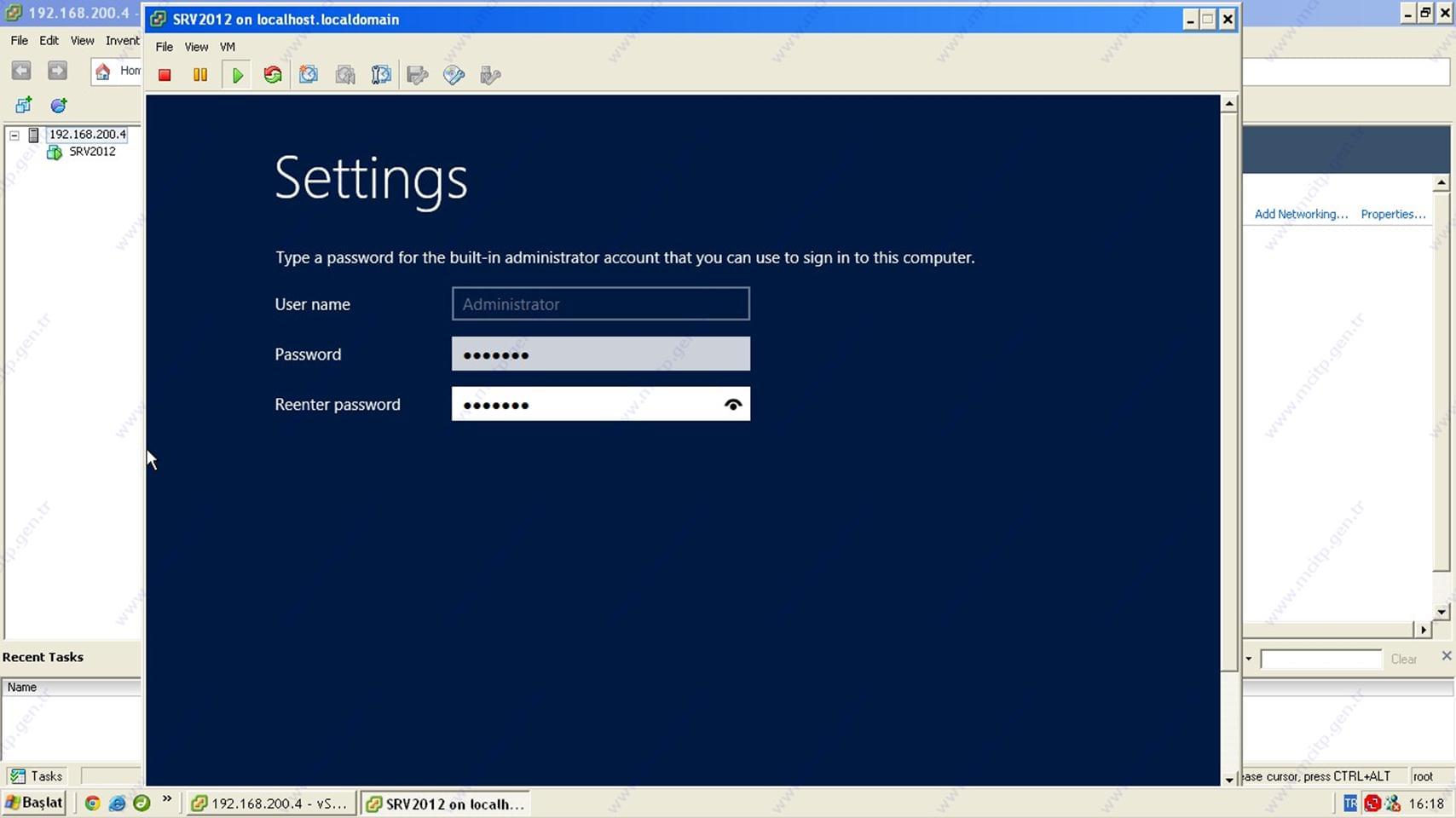This screenshot has height=818, width=1456.
Task: Click the SRV2012 virtual machine icon in tree
Action: [55, 152]
